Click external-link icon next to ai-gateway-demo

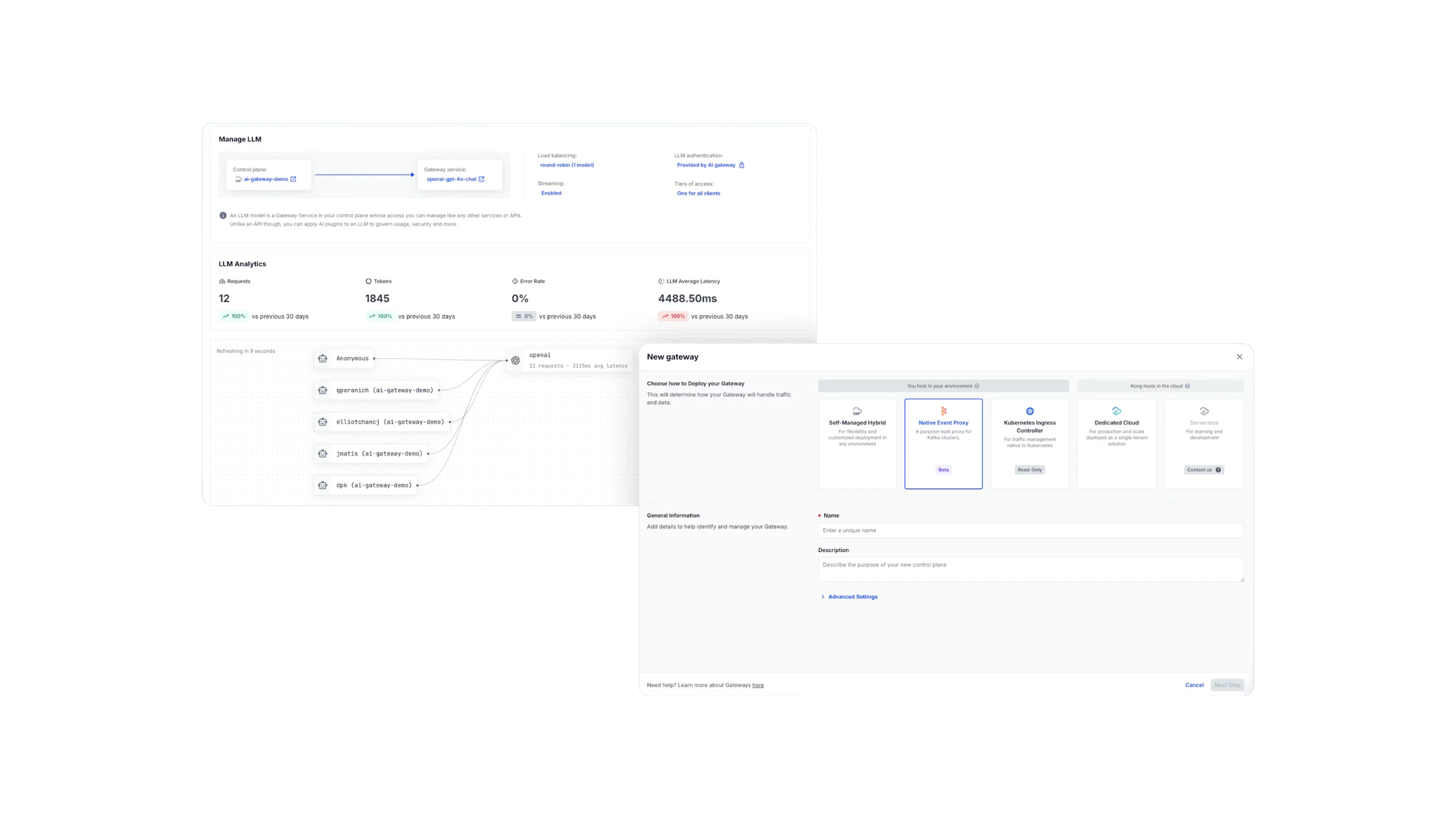click(293, 179)
